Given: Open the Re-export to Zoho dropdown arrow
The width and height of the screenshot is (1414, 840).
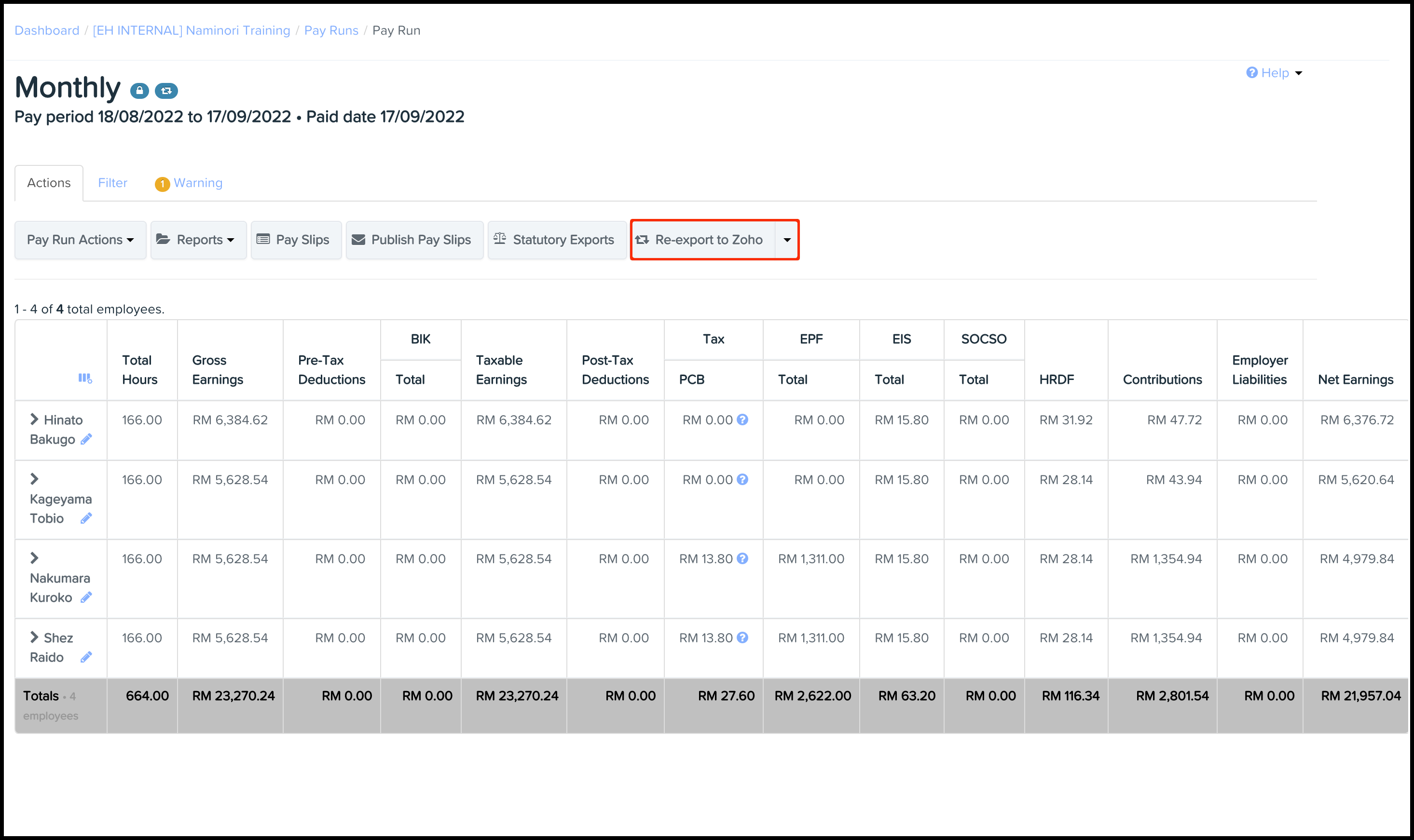Looking at the screenshot, I should pyautogui.click(x=786, y=240).
